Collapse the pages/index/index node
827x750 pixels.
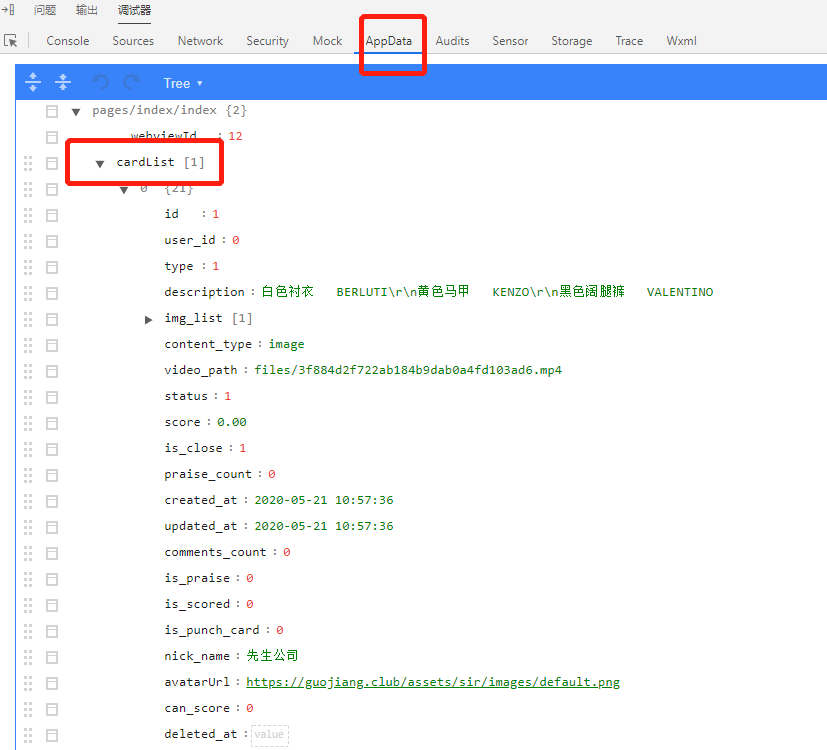coord(76,112)
